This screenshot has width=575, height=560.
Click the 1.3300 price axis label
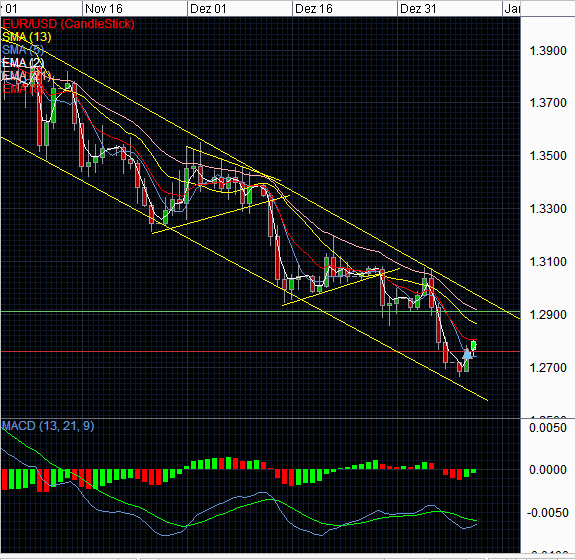(548, 209)
